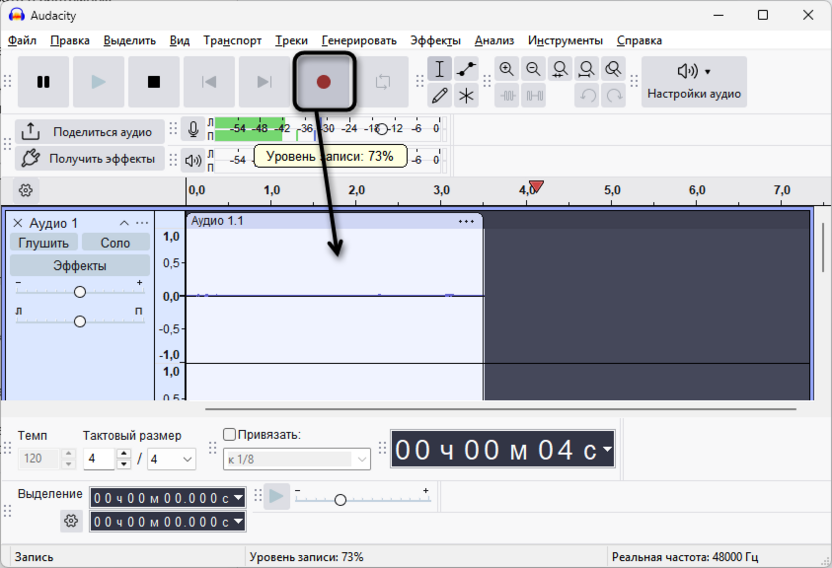This screenshot has width=832, height=568.
Task: Select the Multi-tool asterisk icon
Action: tap(466, 96)
